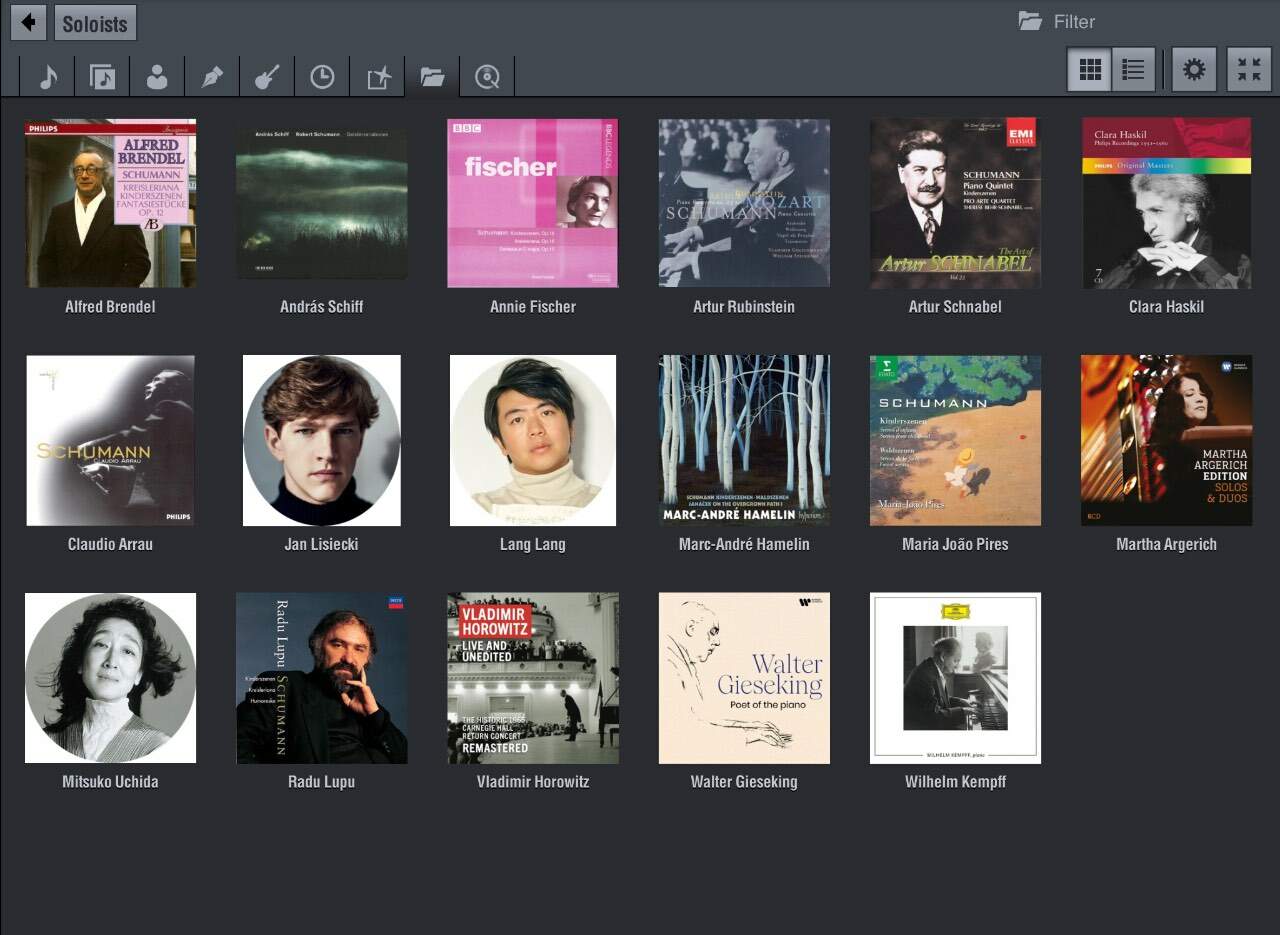This screenshot has height=935, width=1280.
Task: Open the Martha Argerich Edition cover
Action: pos(1166,440)
